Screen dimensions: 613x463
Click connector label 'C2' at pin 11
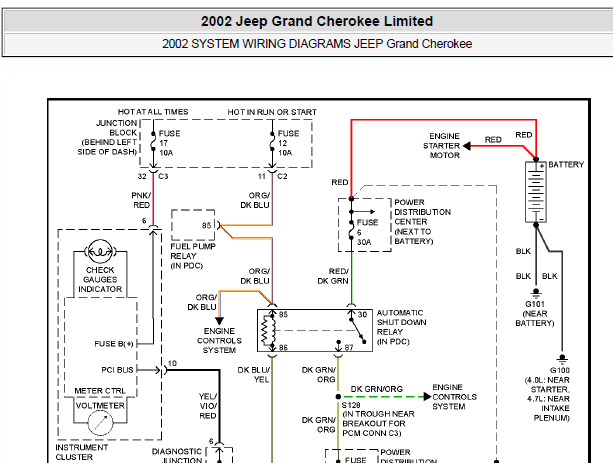[x=282, y=176]
